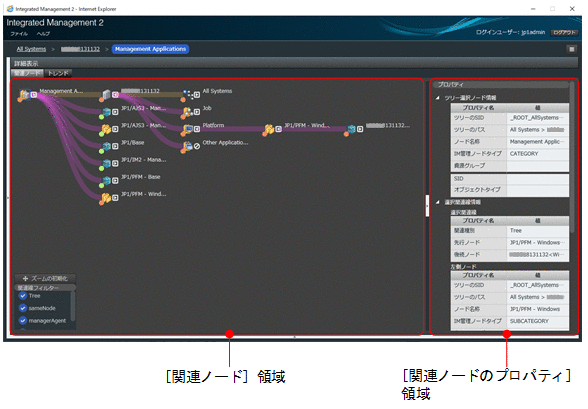Viewport: 588px width, 409px height.
Task: Click cube icon of the rightmost 131132... node
Action: point(351,129)
